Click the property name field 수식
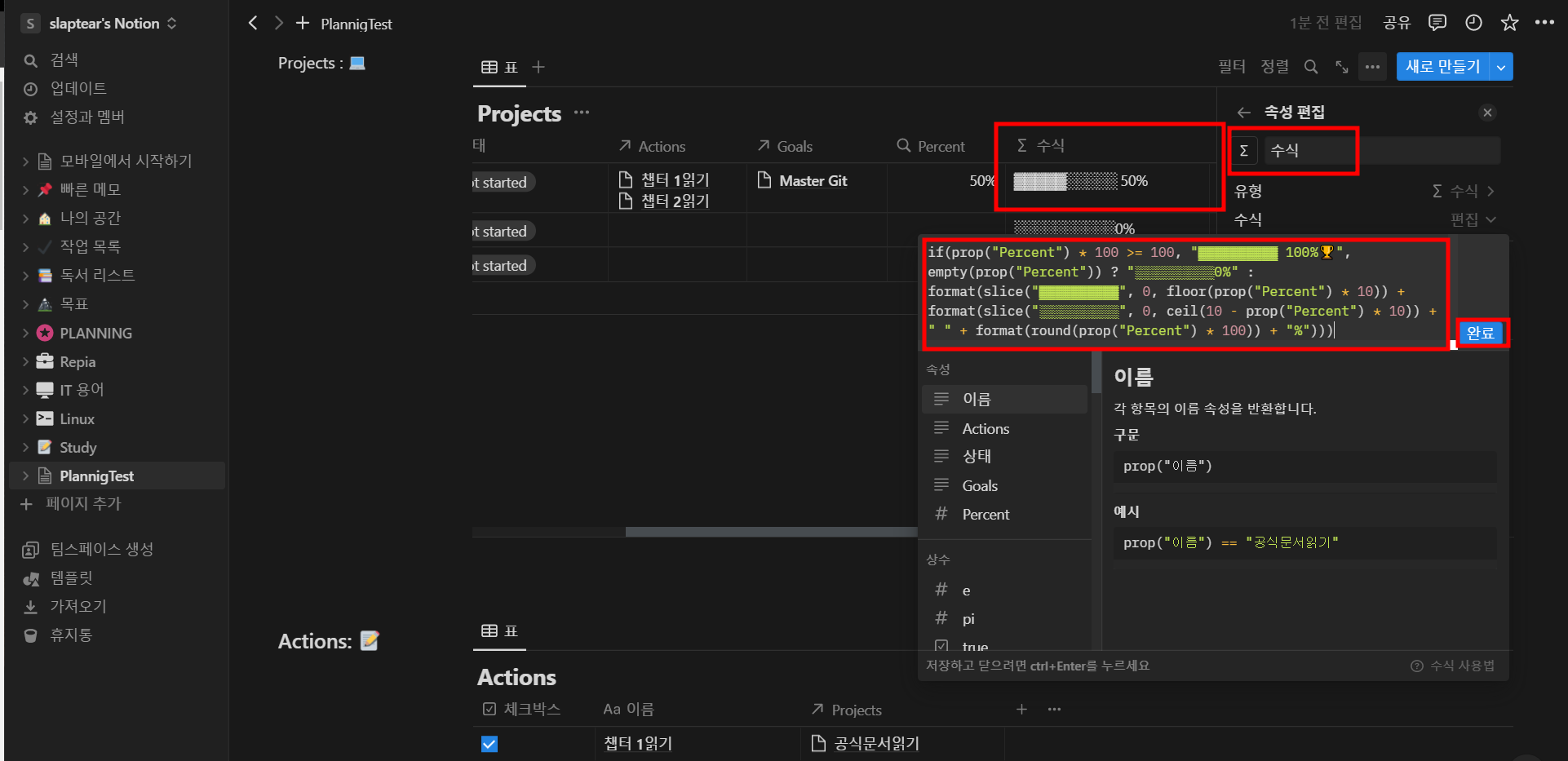The width and height of the screenshot is (1568, 761). 1310,151
